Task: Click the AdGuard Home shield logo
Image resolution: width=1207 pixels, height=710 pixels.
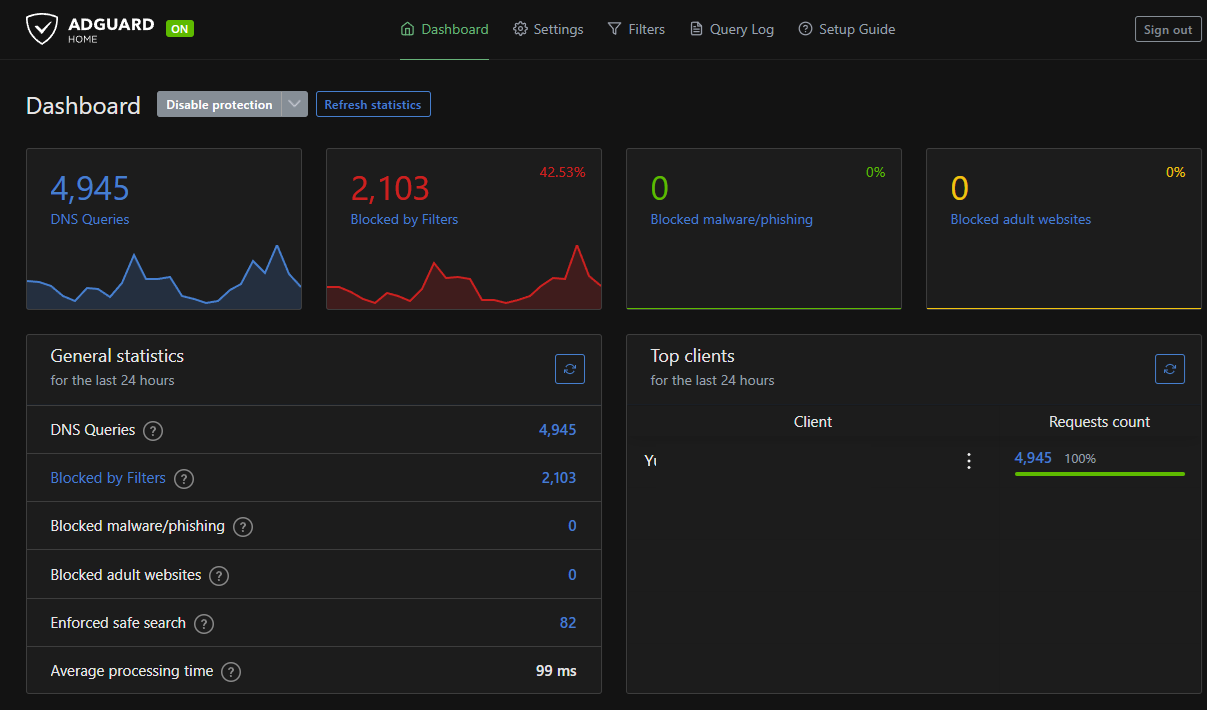Action: tap(42, 29)
